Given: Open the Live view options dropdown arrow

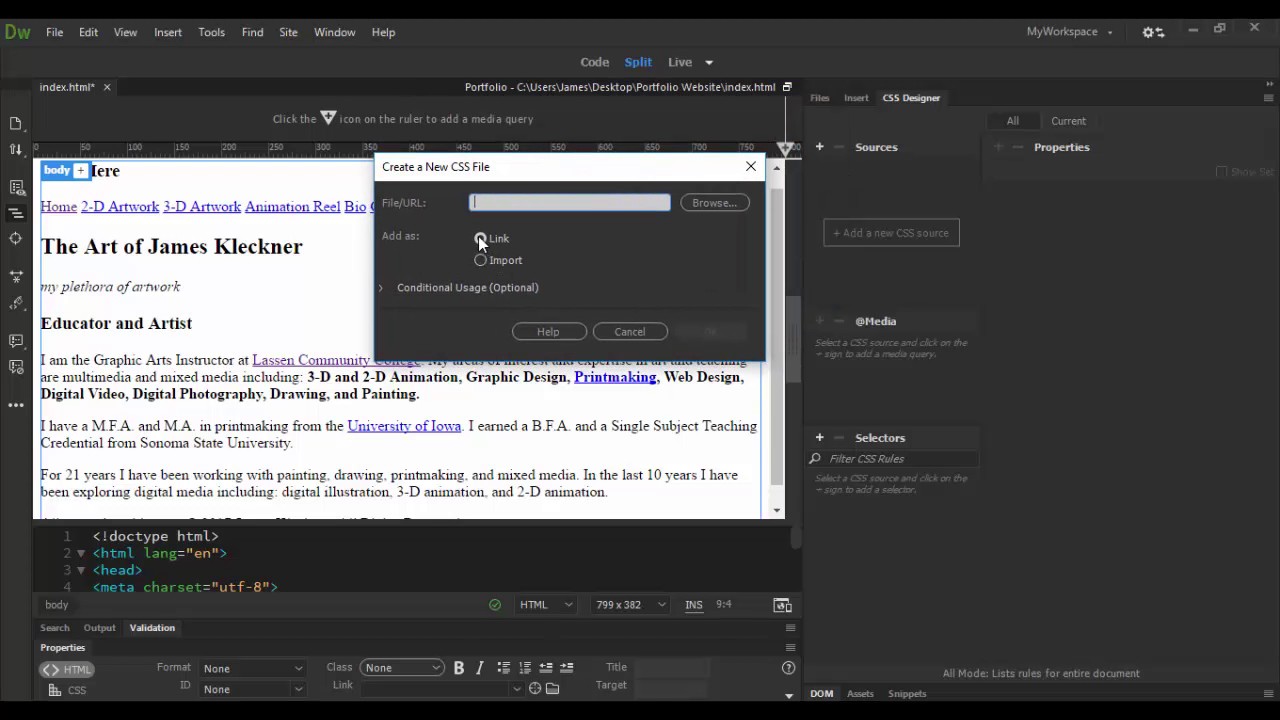Looking at the screenshot, I should tap(709, 62).
